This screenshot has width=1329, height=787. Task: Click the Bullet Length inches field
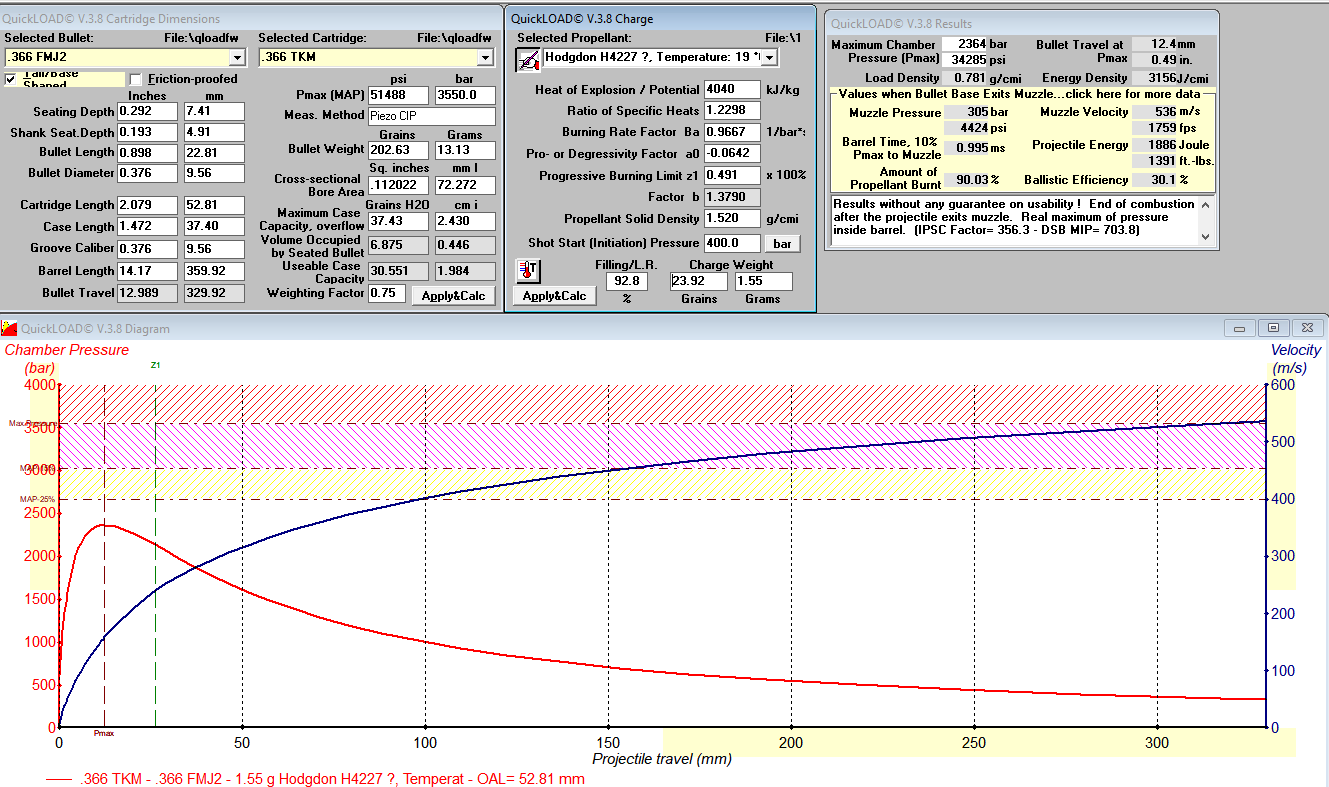pyautogui.click(x=148, y=153)
